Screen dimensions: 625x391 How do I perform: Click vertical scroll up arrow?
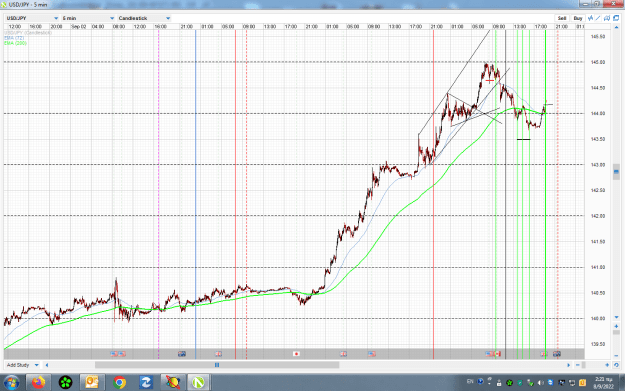[616, 28]
